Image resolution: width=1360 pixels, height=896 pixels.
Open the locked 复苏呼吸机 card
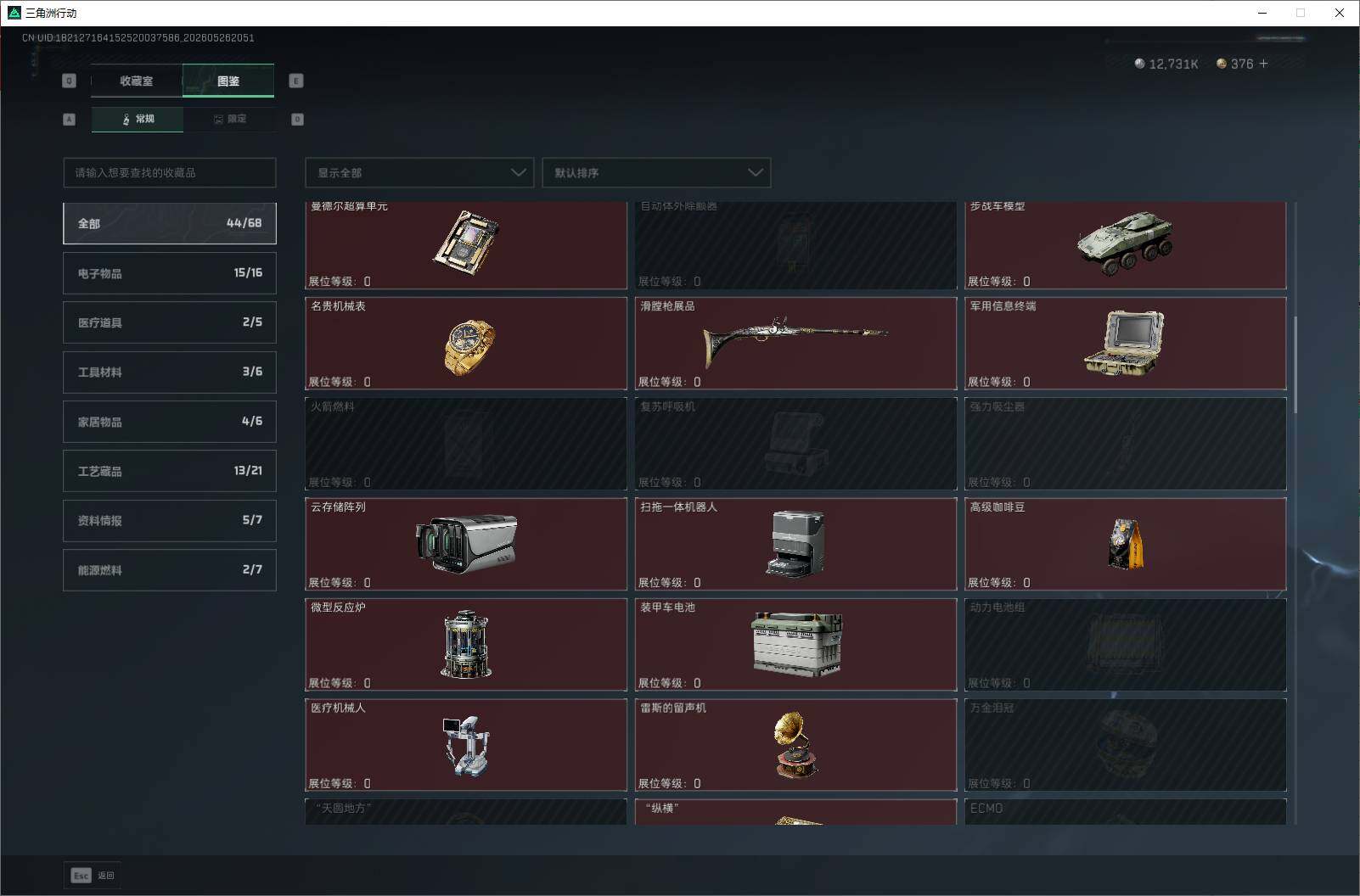pos(795,444)
